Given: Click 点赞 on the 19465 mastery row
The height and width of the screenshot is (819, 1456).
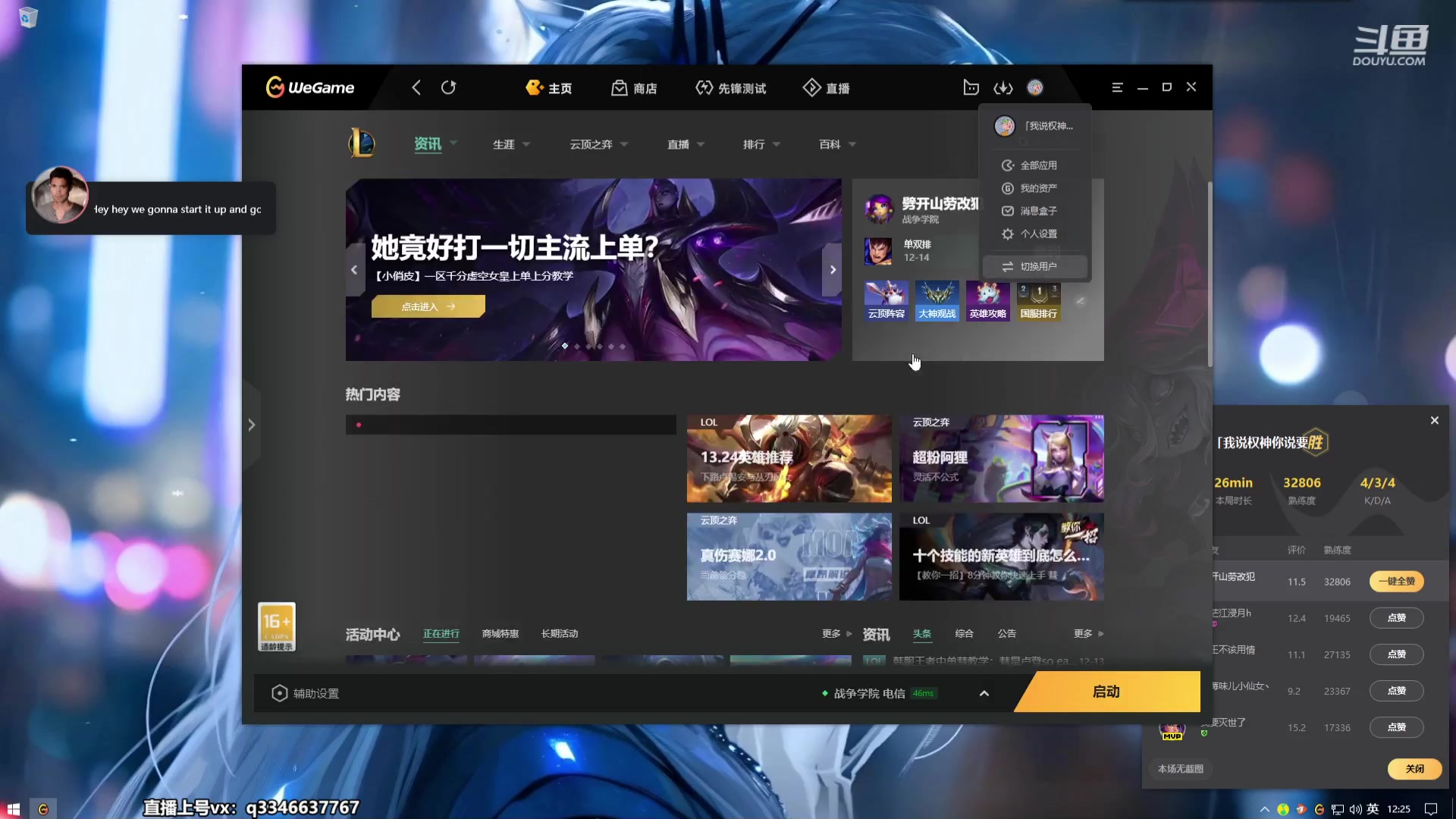Looking at the screenshot, I should (1397, 618).
